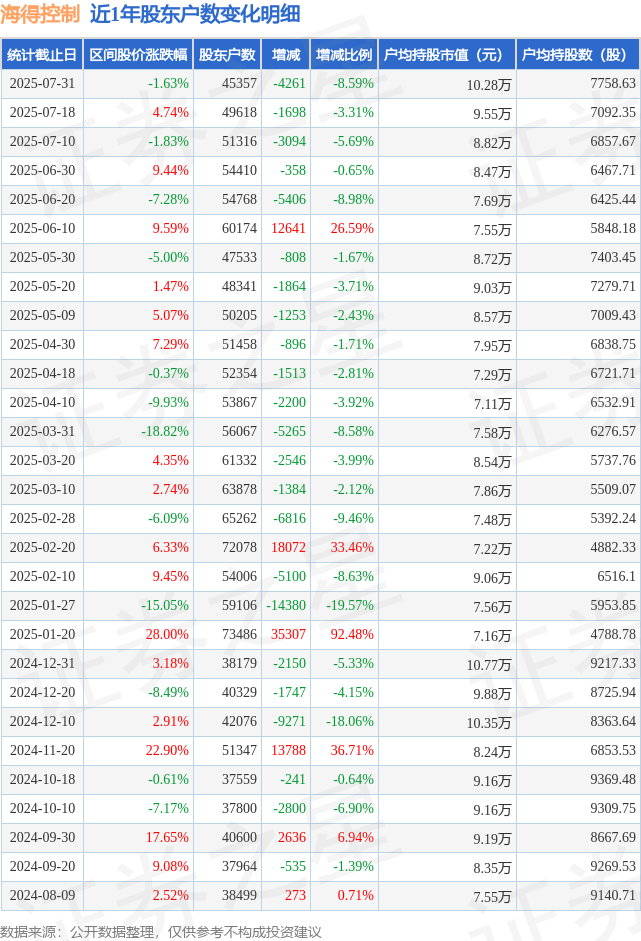Select the 2024-08-09 date cell
This screenshot has width=641, height=941.
43,895
